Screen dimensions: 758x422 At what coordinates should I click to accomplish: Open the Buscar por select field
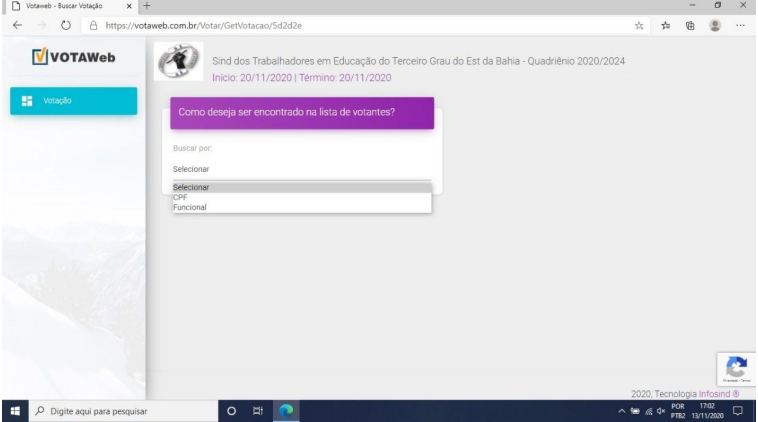(300, 169)
